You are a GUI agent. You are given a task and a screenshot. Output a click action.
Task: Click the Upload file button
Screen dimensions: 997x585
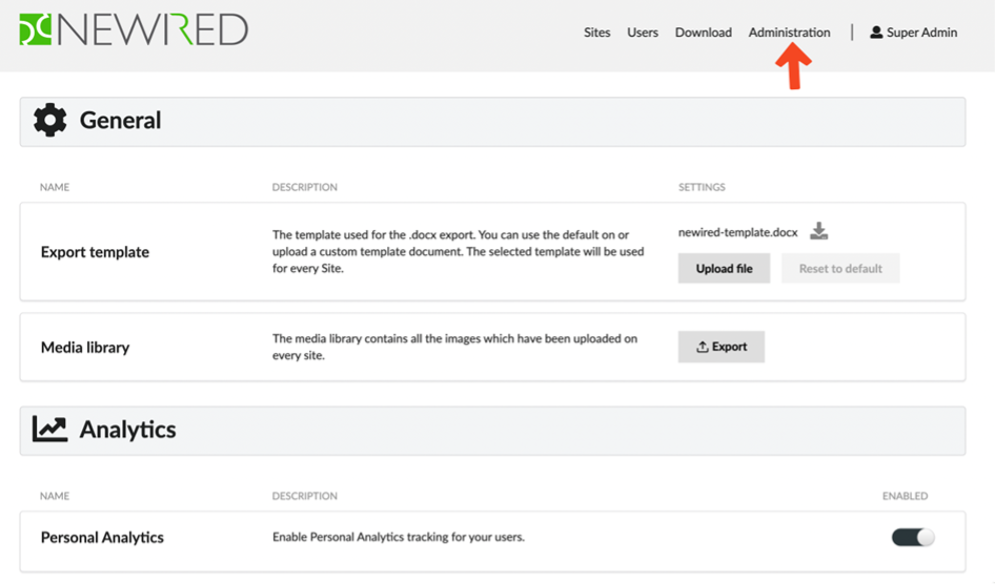point(724,268)
